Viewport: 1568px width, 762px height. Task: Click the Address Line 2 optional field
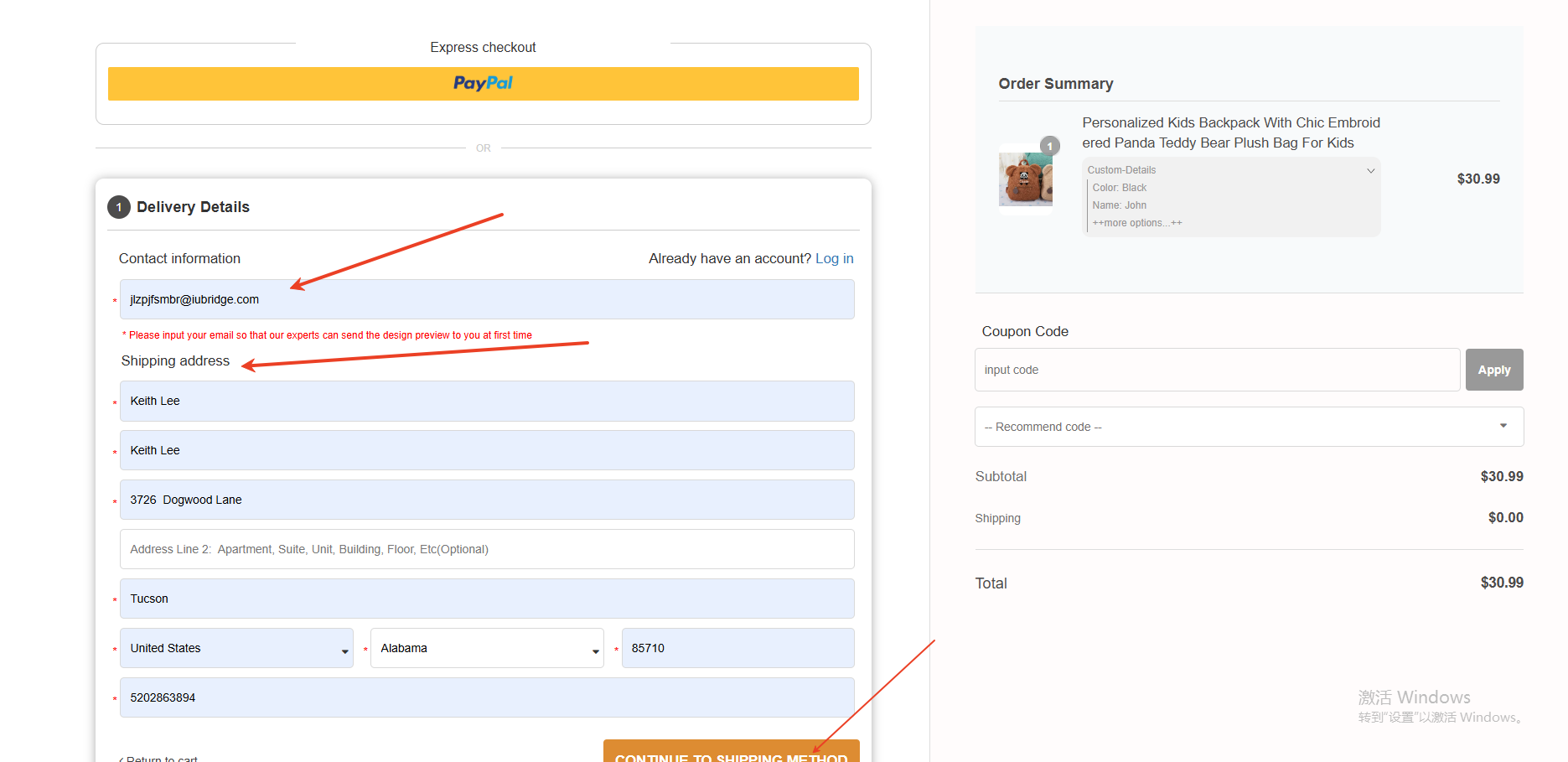[486, 549]
